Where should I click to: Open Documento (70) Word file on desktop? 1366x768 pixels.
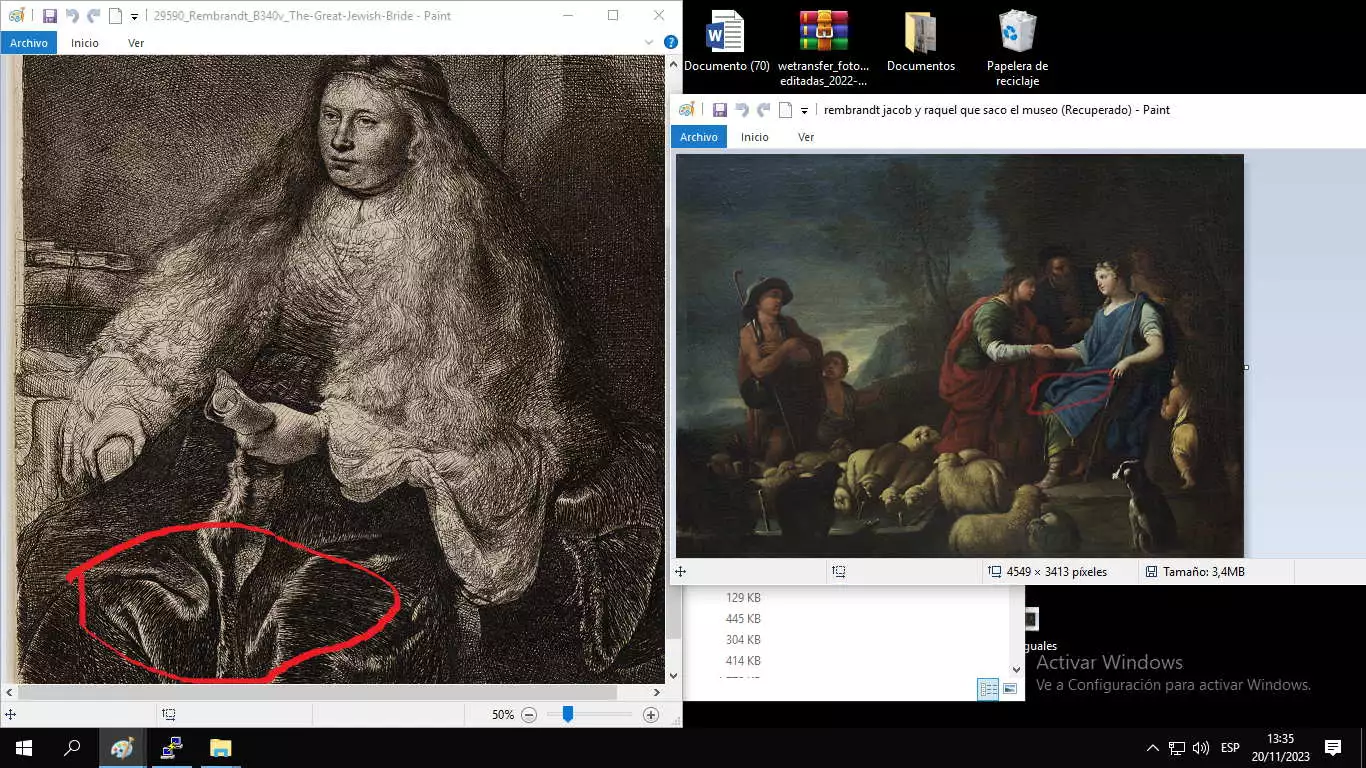(726, 42)
